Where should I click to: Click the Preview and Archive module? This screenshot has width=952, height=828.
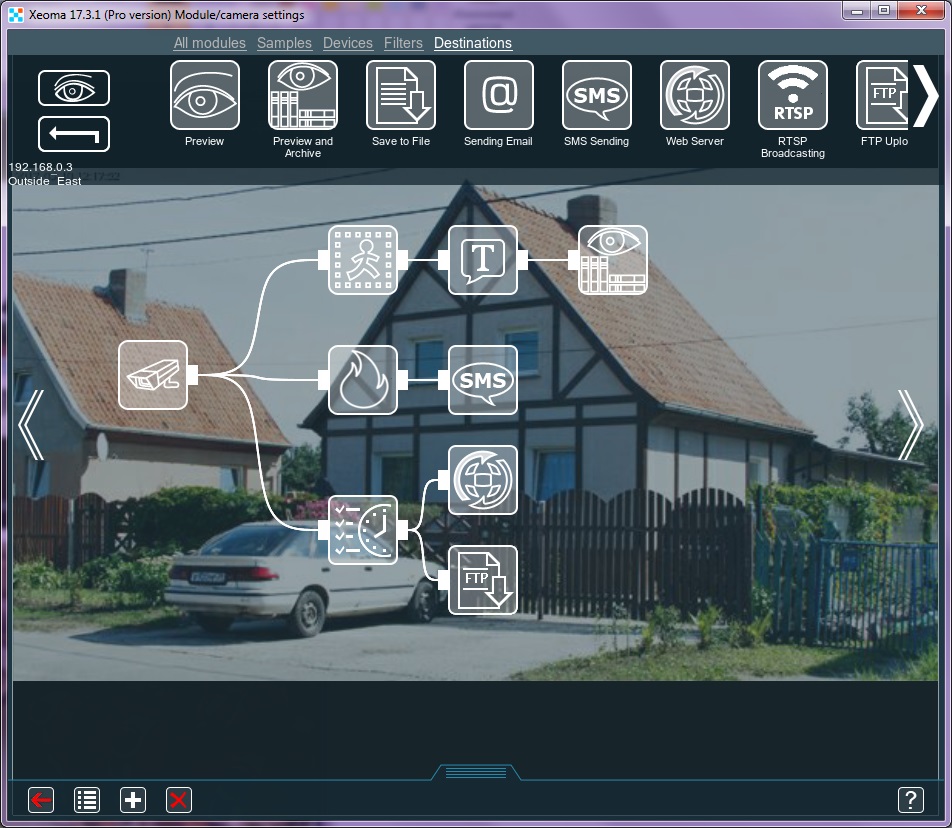click(303, 95)
